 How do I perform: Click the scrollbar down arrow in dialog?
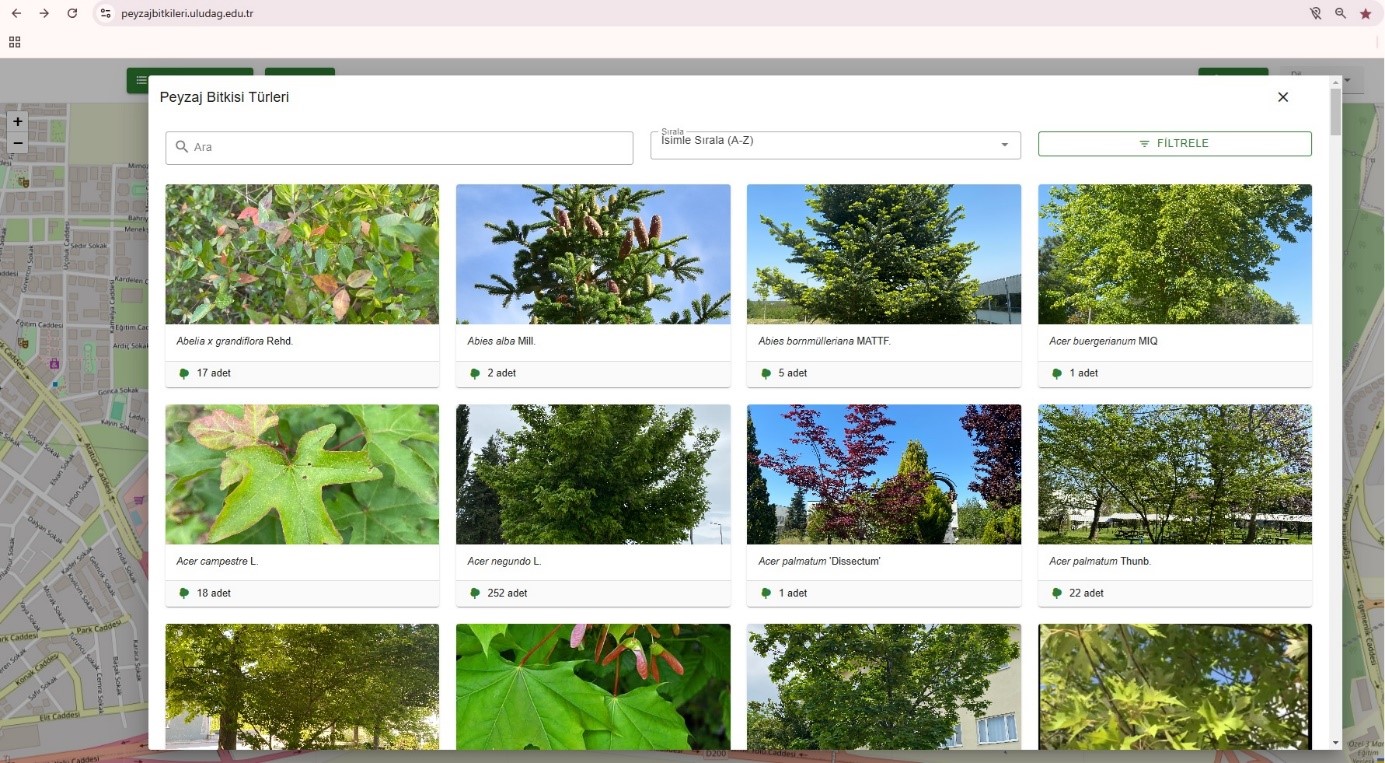point(1336,743)
